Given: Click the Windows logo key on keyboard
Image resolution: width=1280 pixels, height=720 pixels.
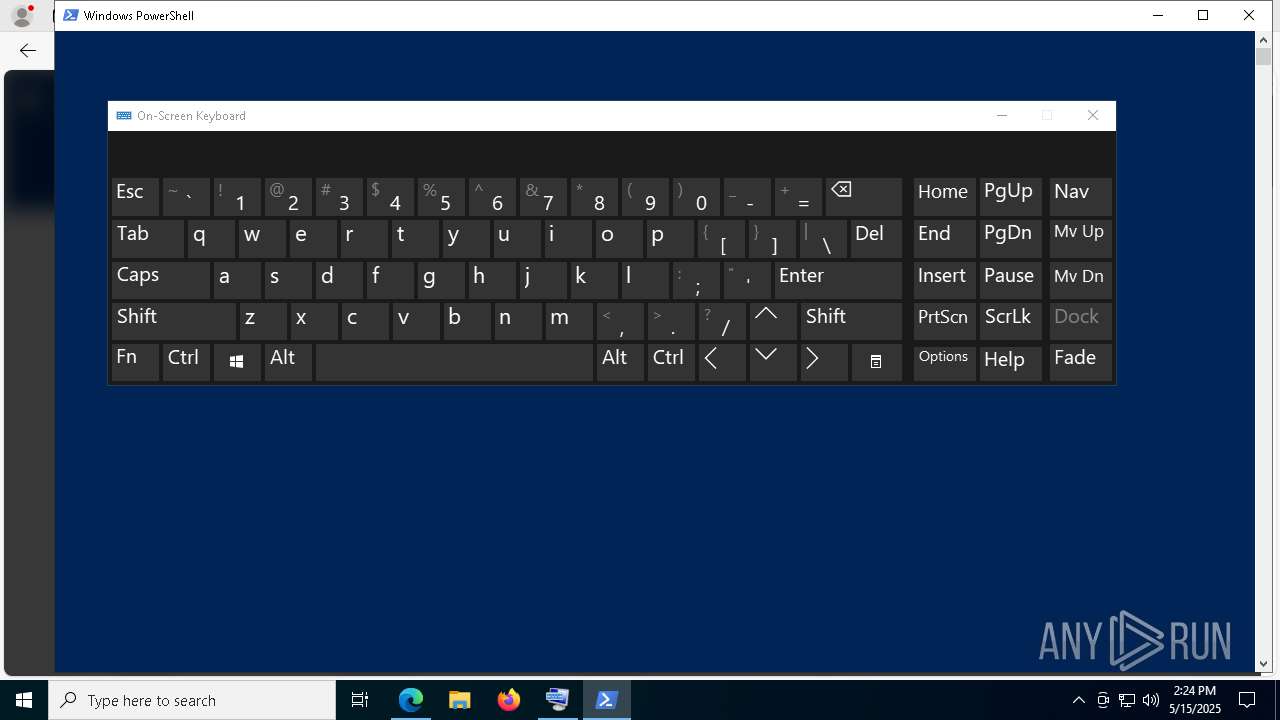Looking at the screenshot, I should tap(237, 362).
